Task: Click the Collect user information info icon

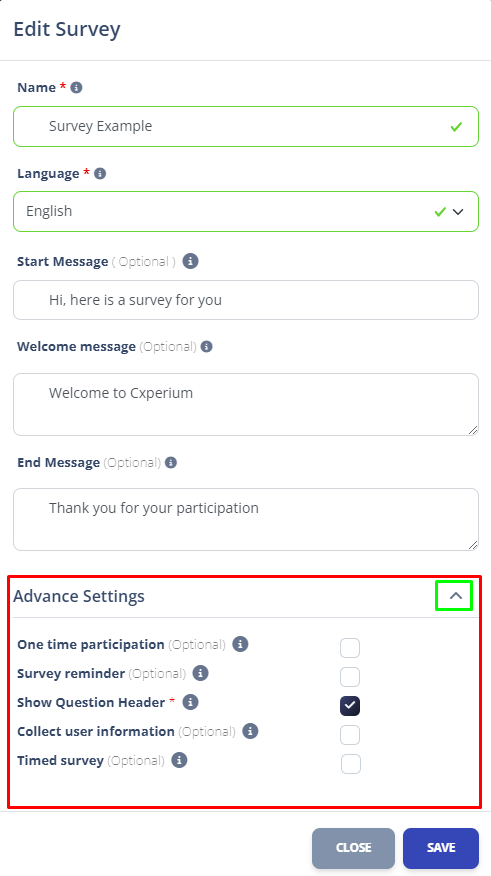Action: click(x=250, y=731)
